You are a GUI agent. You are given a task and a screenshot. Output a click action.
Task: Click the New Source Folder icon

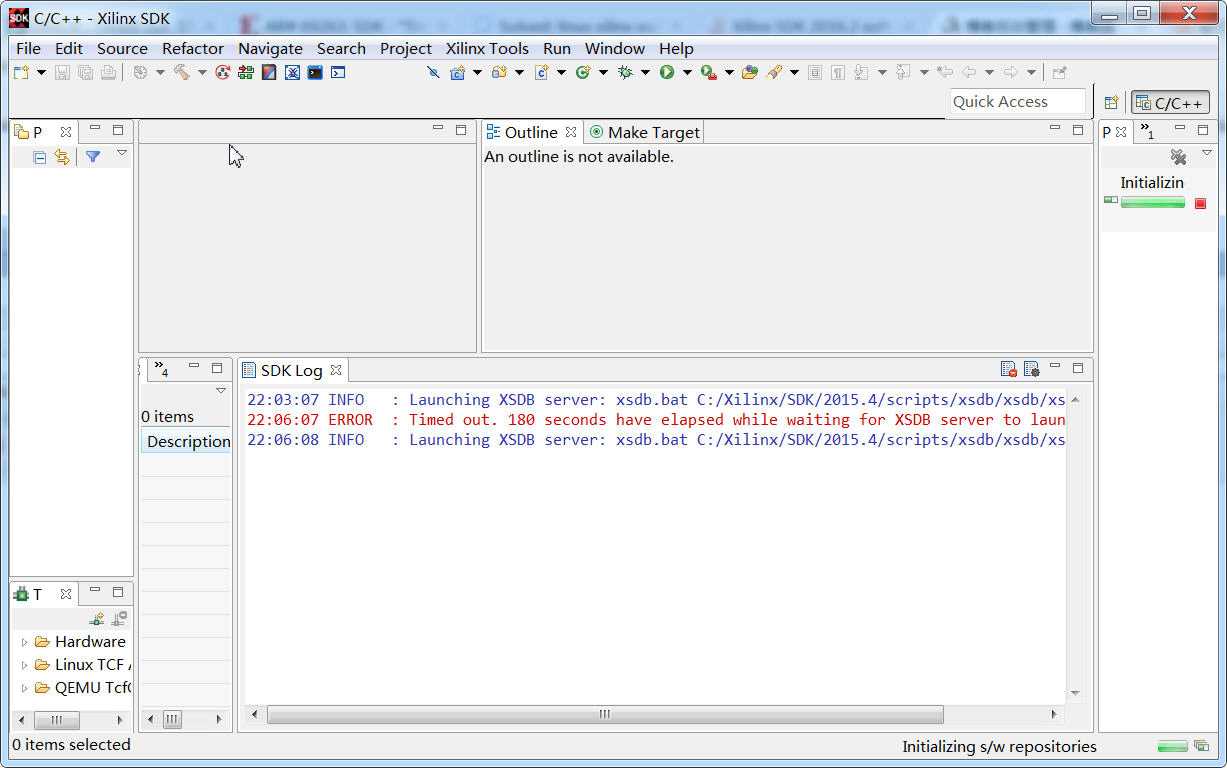(499, 72)
